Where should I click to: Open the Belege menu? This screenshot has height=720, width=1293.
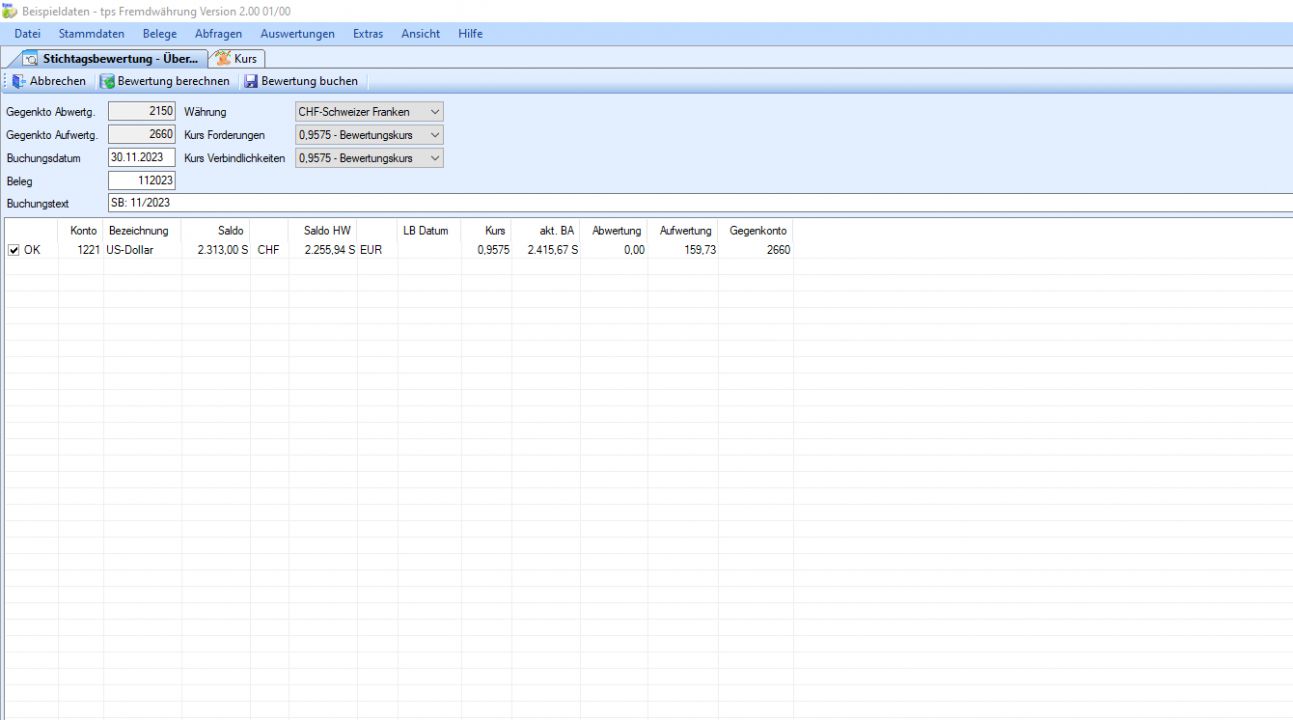coord(160,34)
